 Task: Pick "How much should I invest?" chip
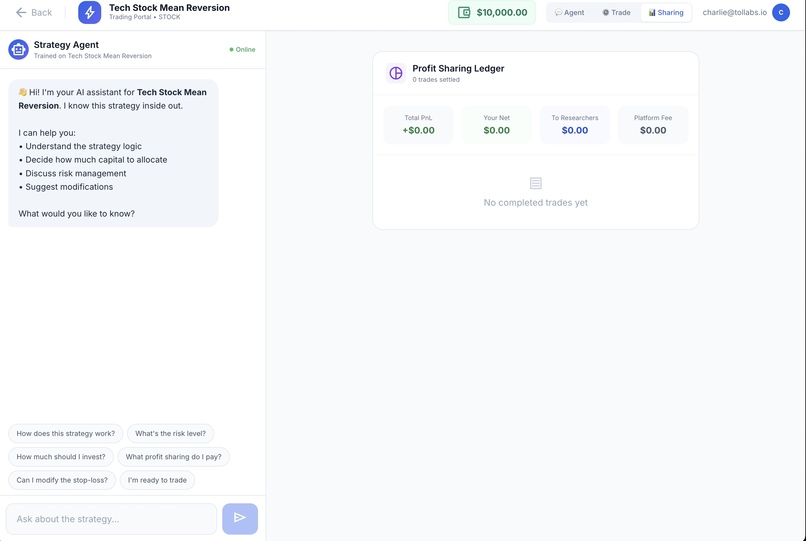click(61, 457)
